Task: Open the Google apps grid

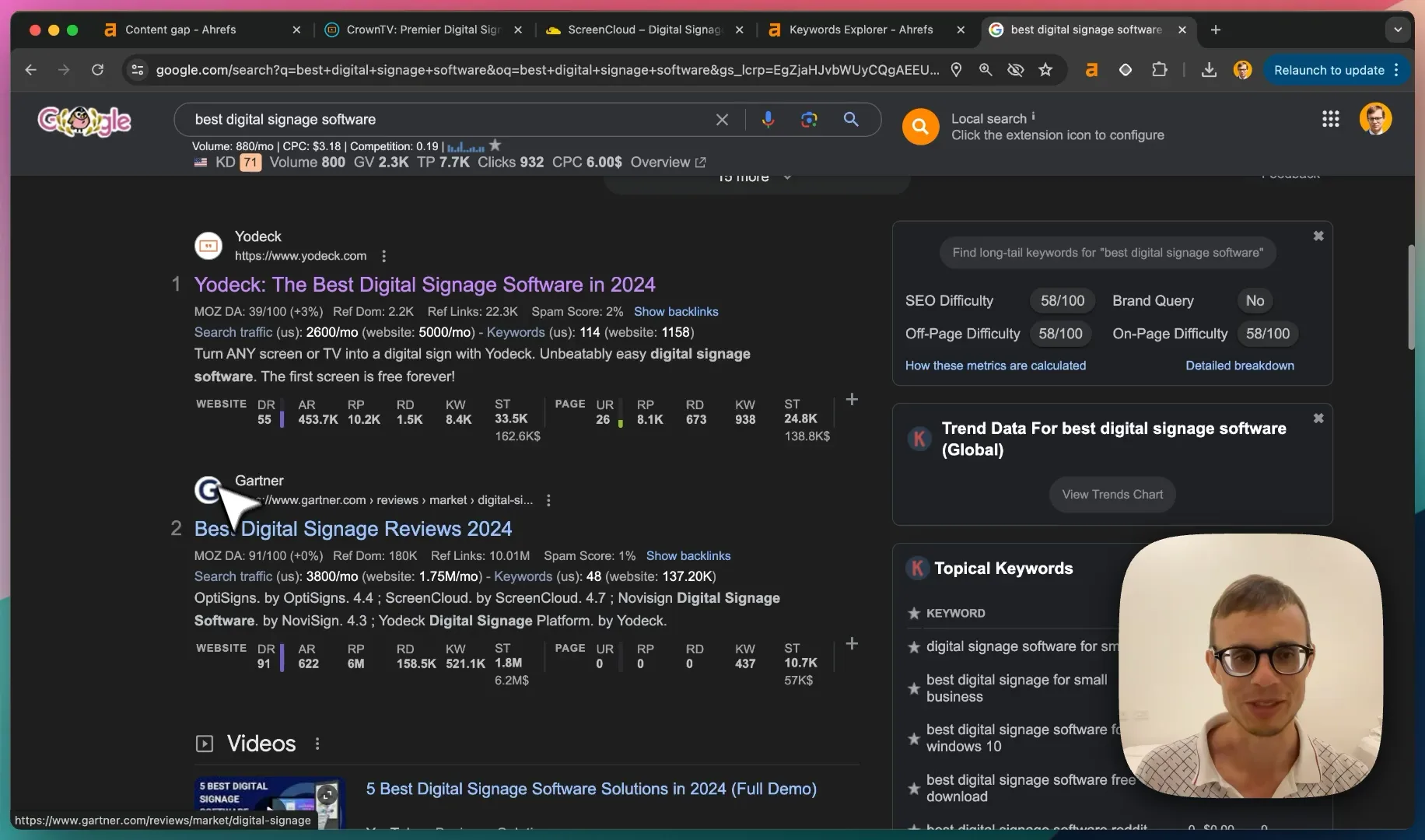Action: [1330, 119]
